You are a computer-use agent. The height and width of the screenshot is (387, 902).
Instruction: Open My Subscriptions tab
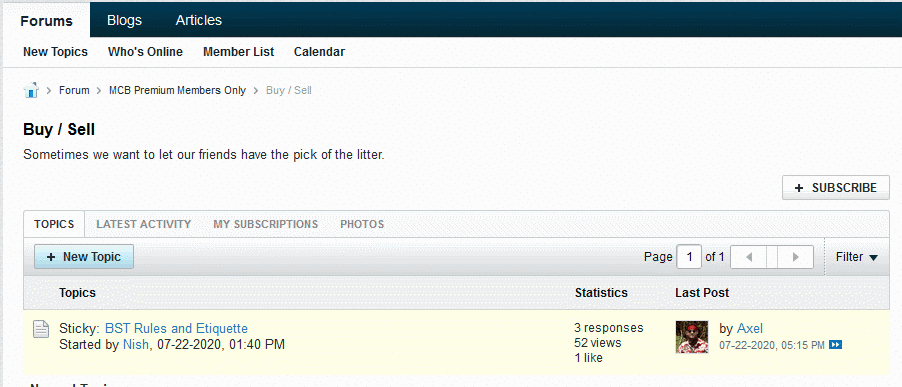[x=265, y=224]
